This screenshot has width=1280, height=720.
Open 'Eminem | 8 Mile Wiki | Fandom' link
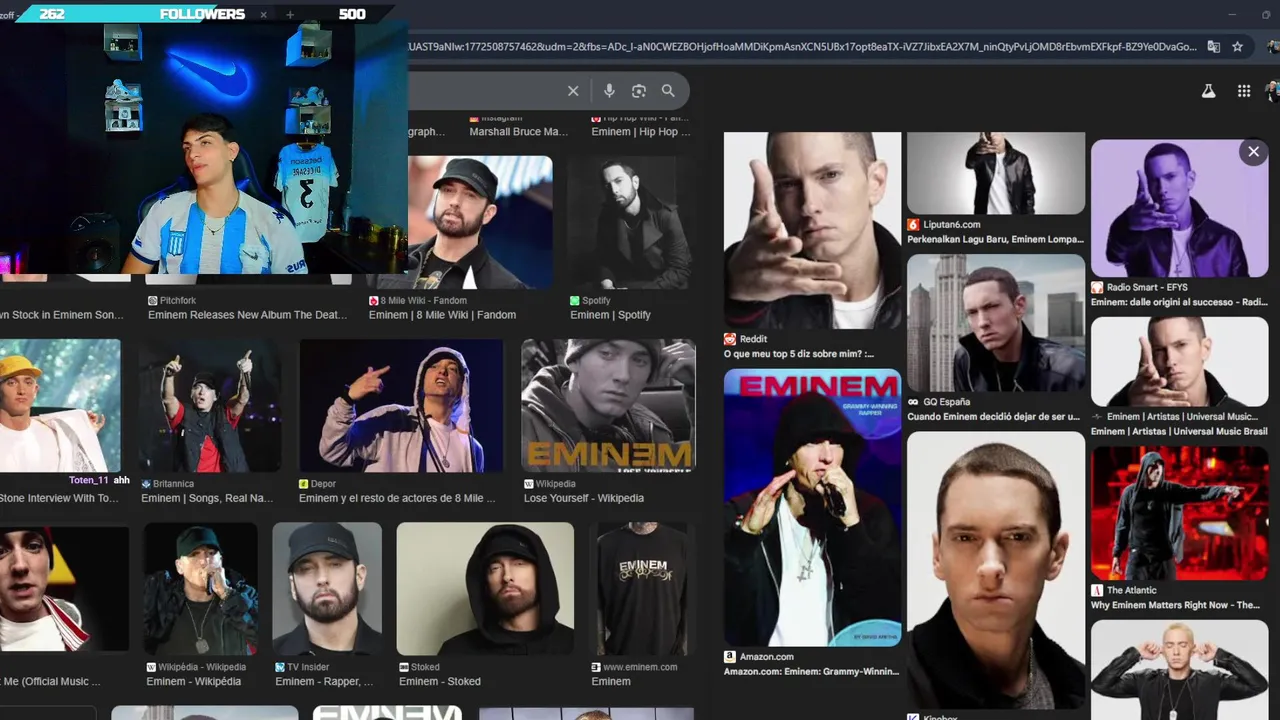click(x=442, y=315)
